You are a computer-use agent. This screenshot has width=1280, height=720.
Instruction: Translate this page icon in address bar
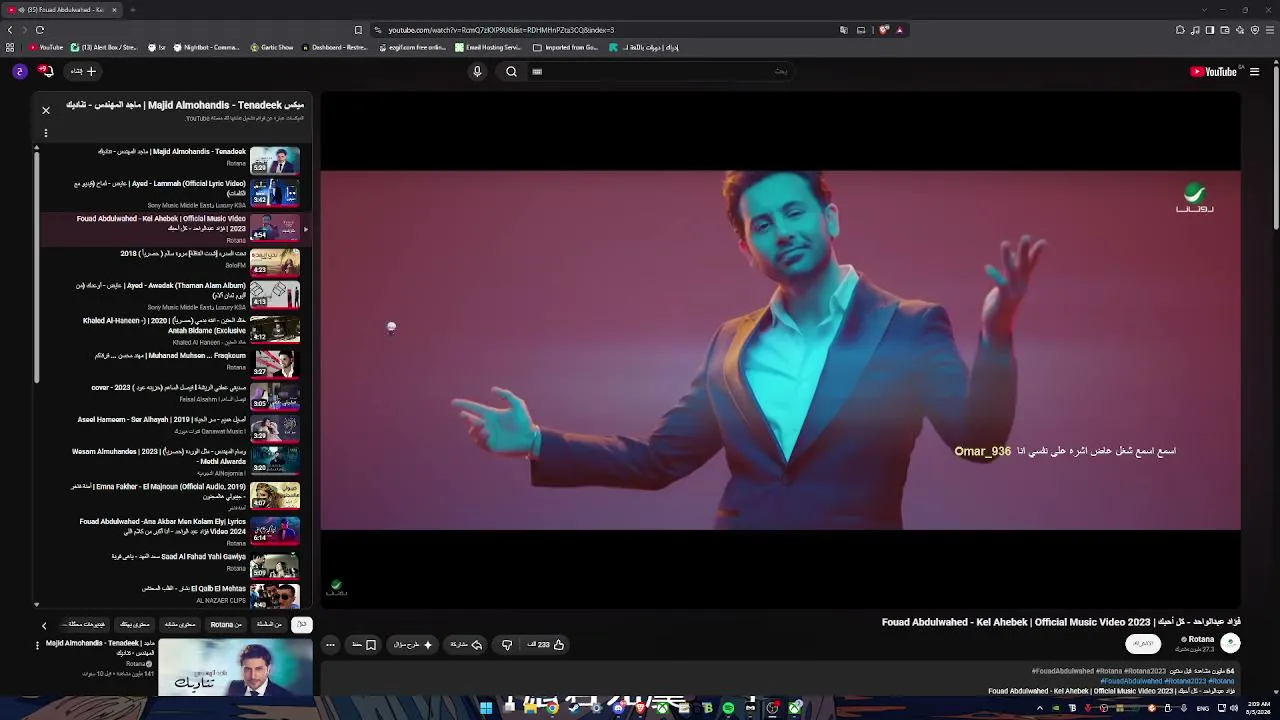click(x=844, y=30)
